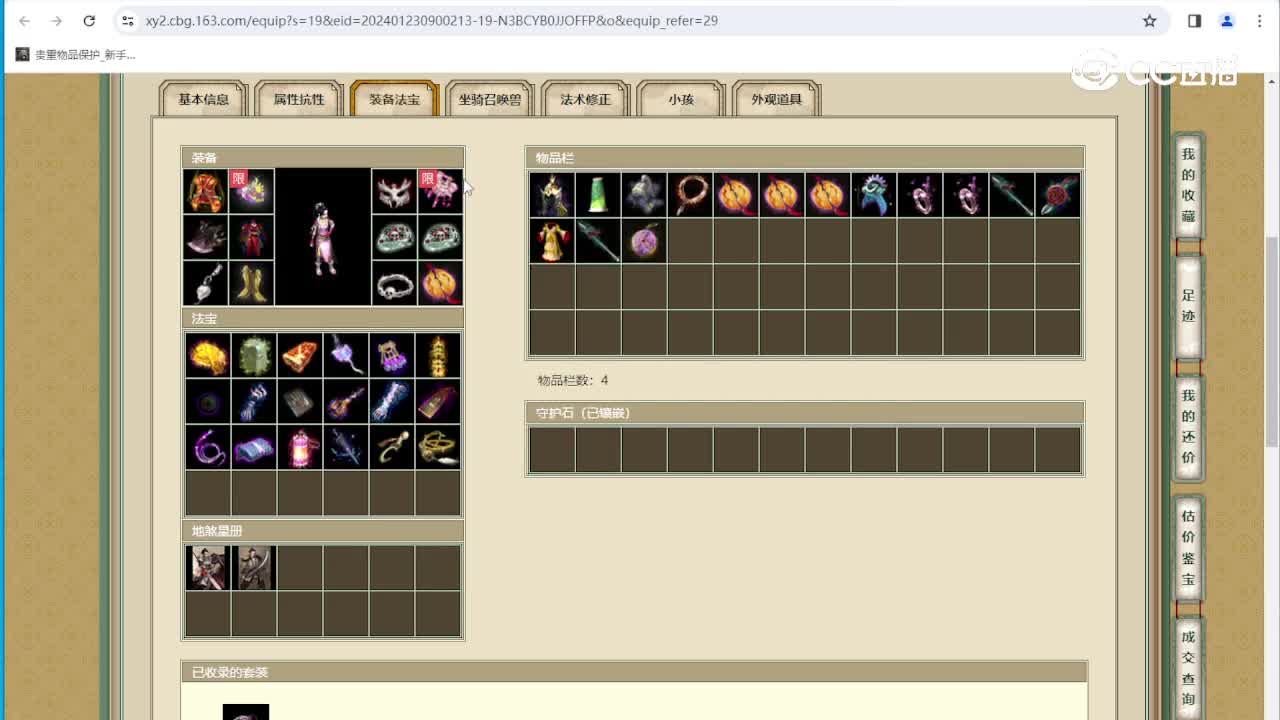Viewport: 1280px width, 720px height.
Task: Open 足迹 in the side menu
Action: coord(1188,306)
